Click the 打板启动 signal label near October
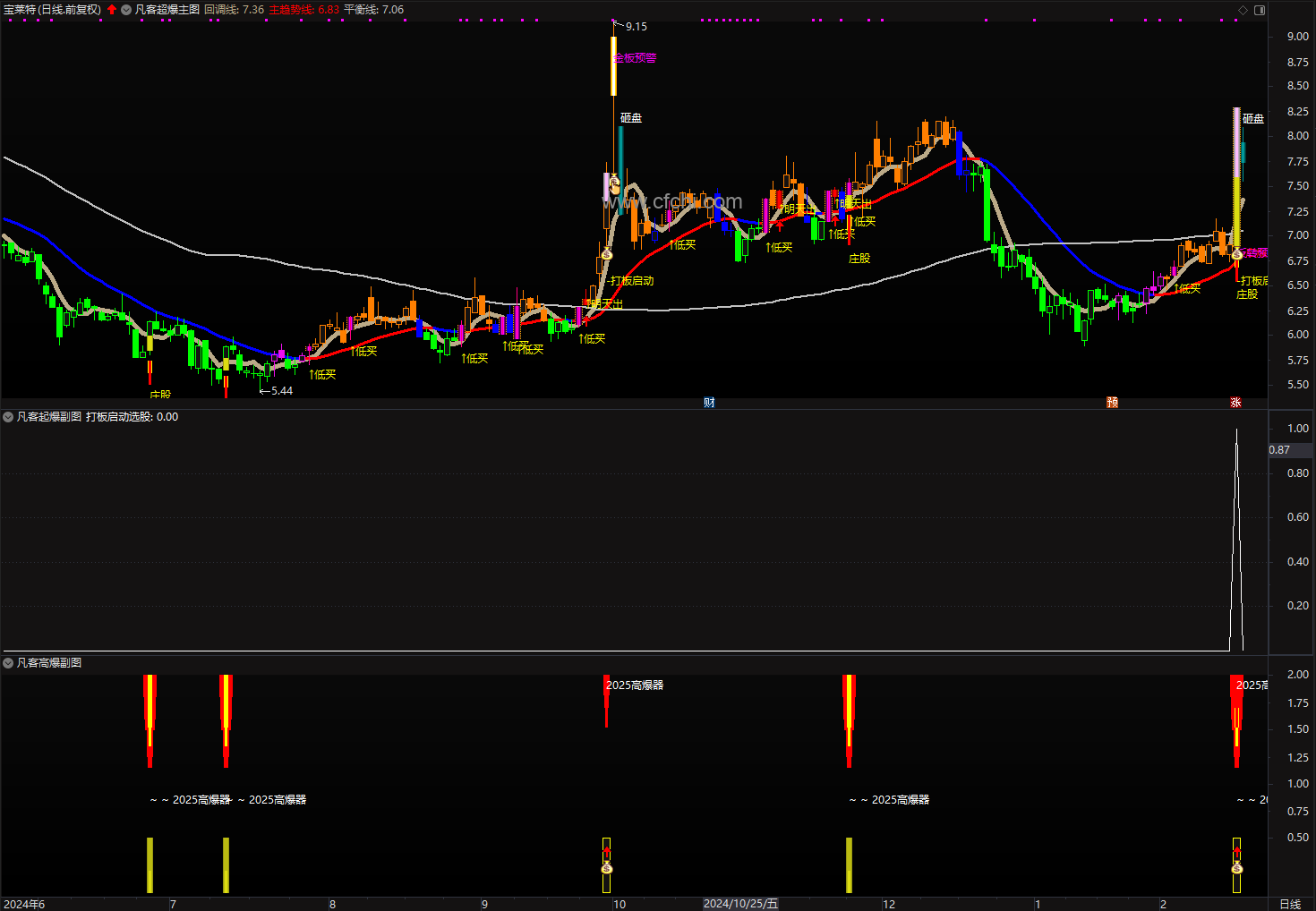Image resolution: width=1316 pixels, height=911 pixels. (x=632, y=281)
